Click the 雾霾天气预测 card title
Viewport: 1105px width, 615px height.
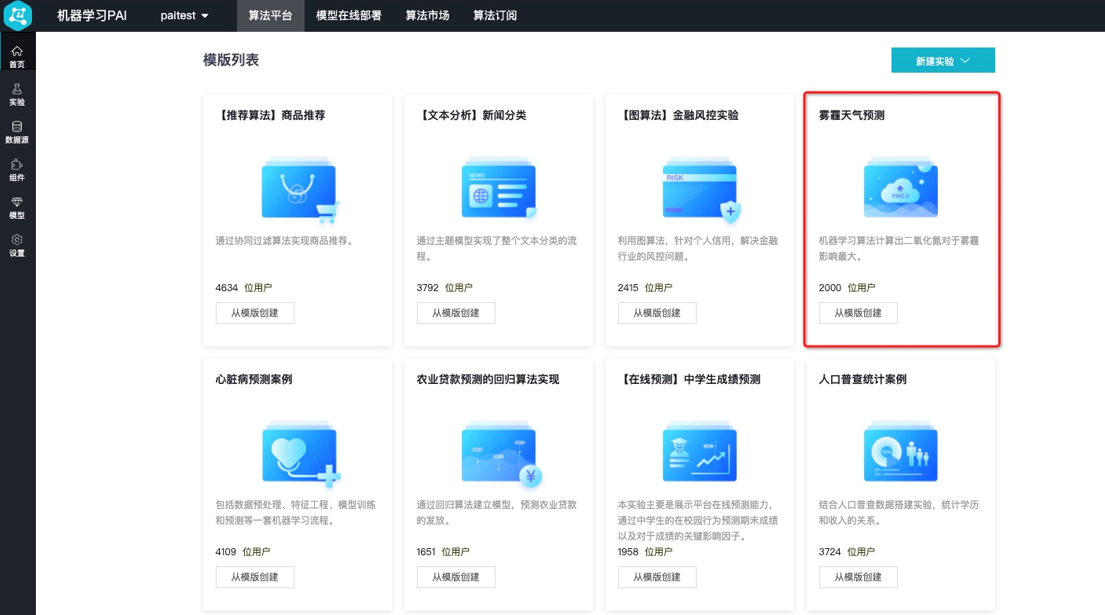[851, 115]
